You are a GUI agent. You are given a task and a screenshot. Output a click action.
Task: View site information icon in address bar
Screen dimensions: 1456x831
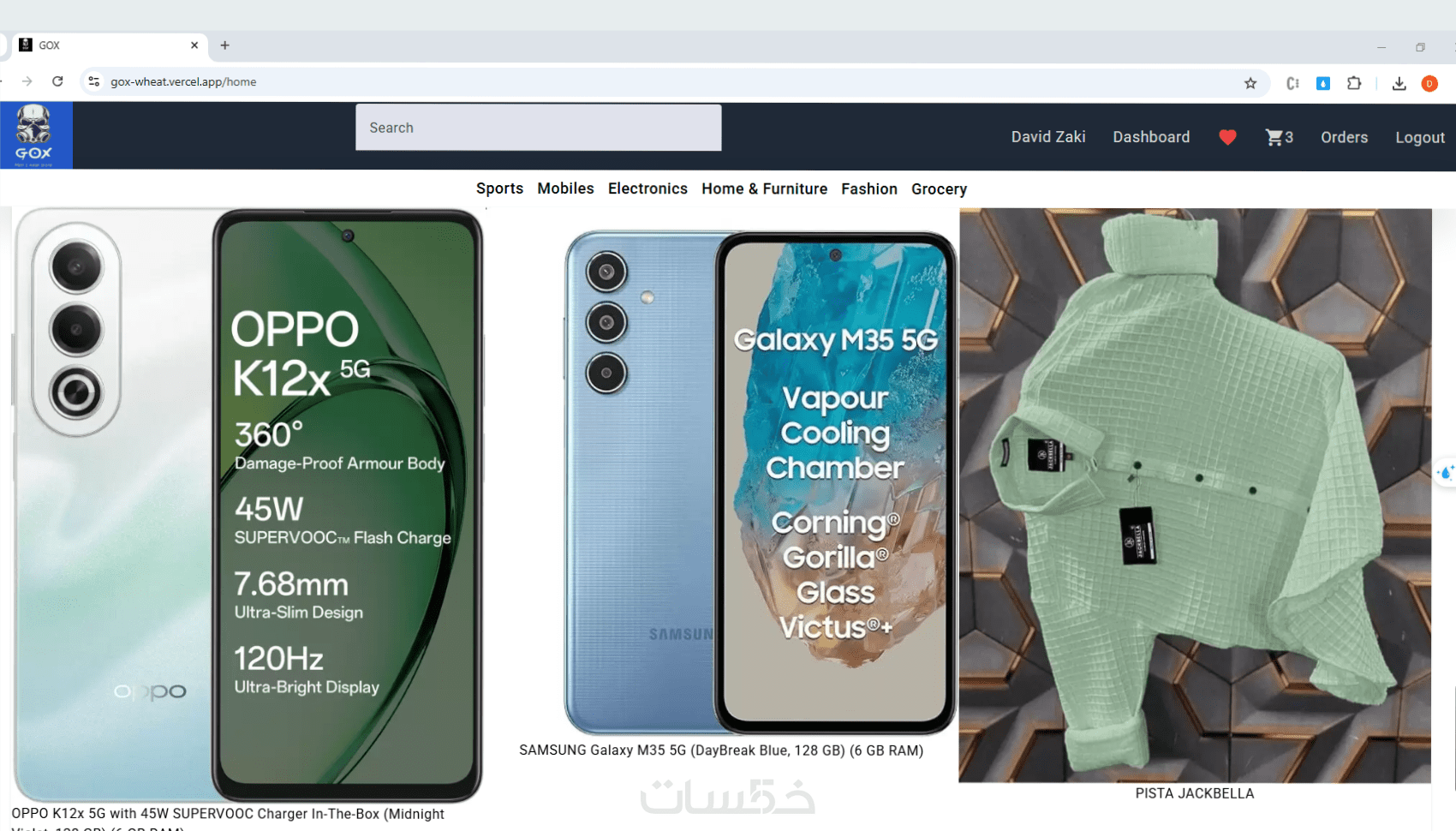coord(94,81)
